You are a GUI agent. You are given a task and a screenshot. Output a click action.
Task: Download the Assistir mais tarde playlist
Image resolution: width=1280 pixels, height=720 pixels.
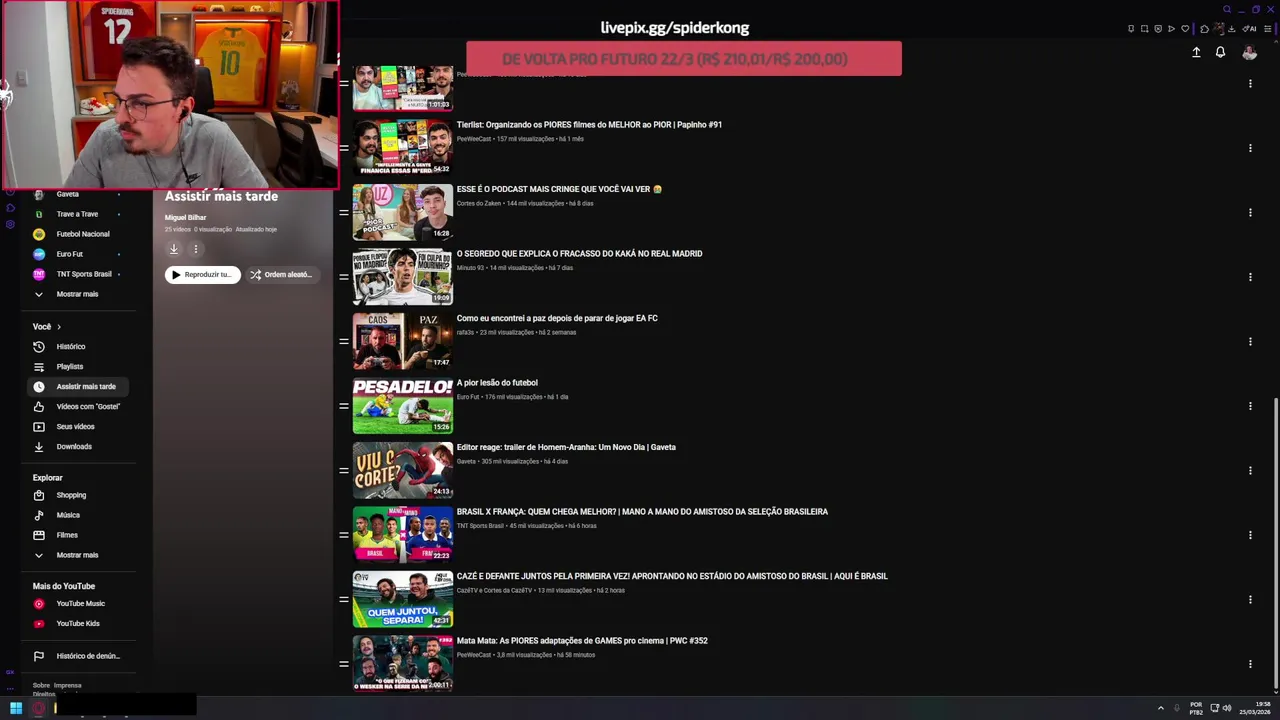point(173,249)
